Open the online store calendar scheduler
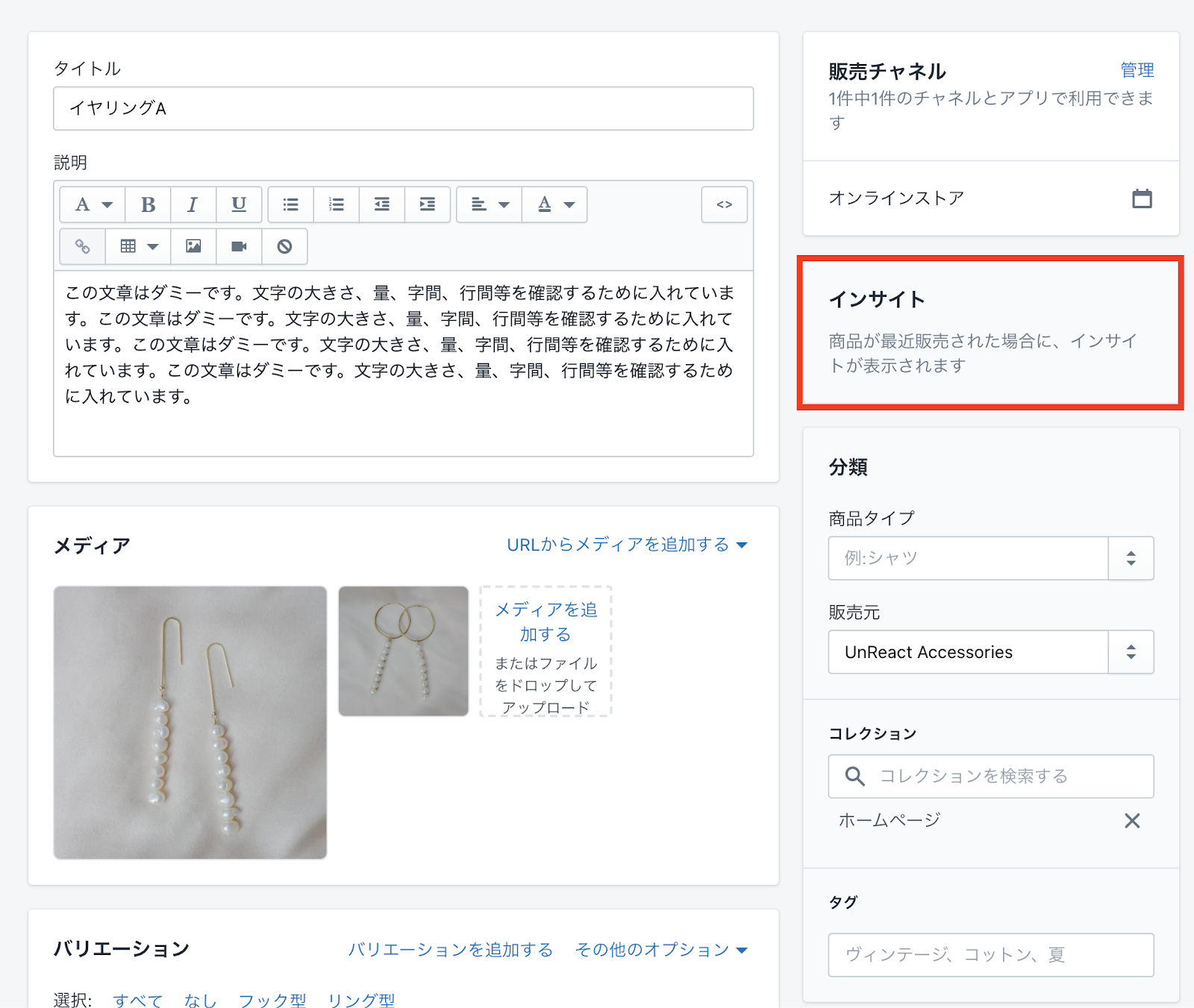1194x1008 pixels. pos(1142,198)
